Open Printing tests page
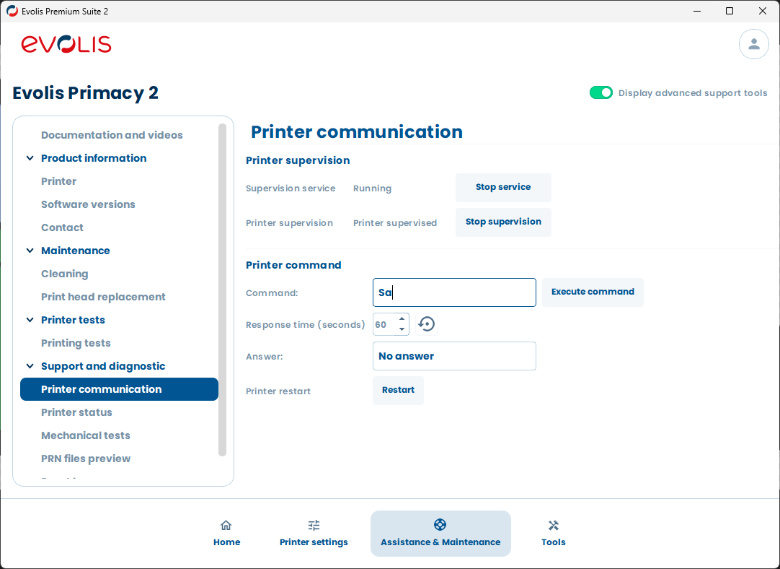 click(x=76, y=343)
